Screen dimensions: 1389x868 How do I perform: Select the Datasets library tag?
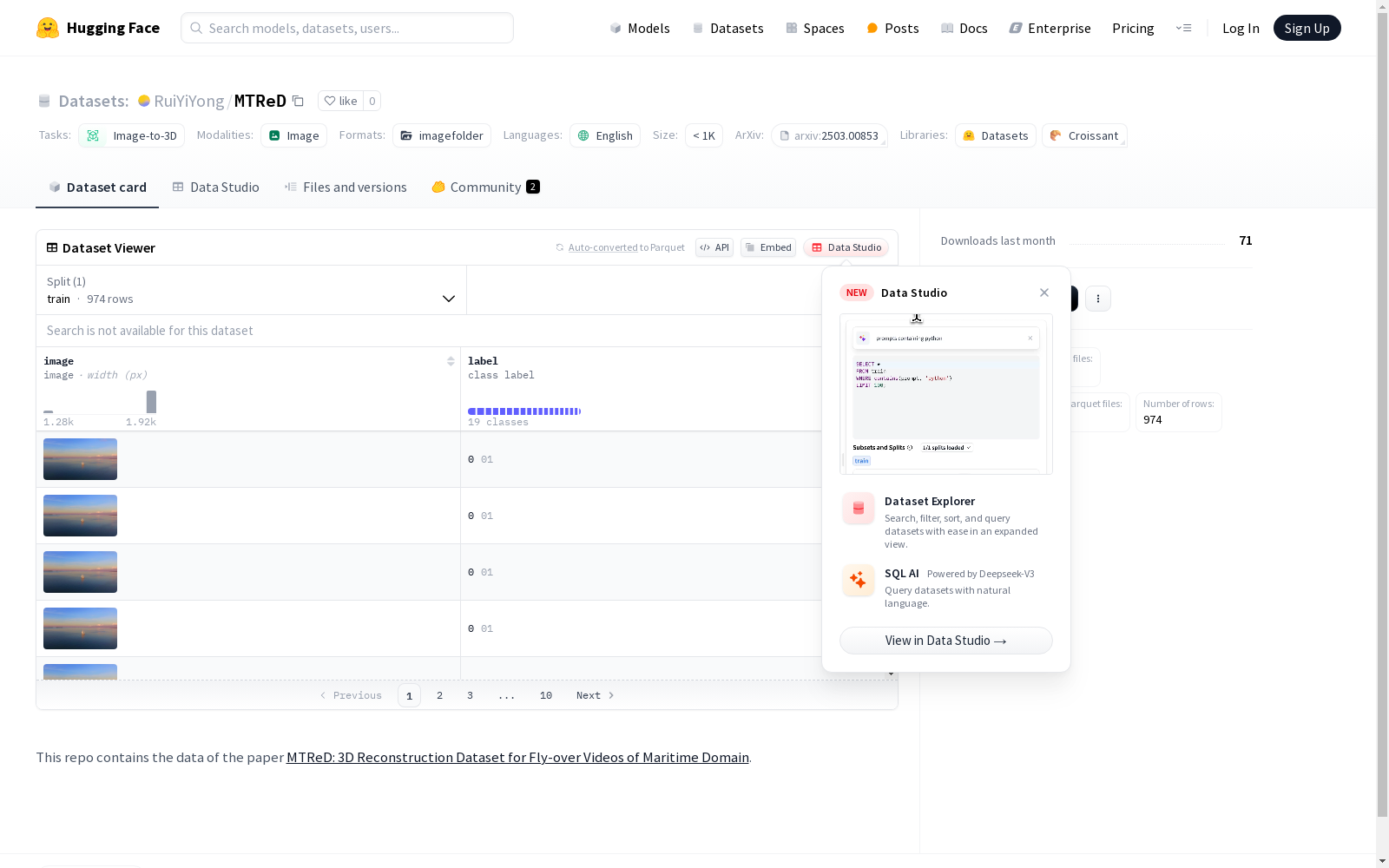(x=996, y=135)
